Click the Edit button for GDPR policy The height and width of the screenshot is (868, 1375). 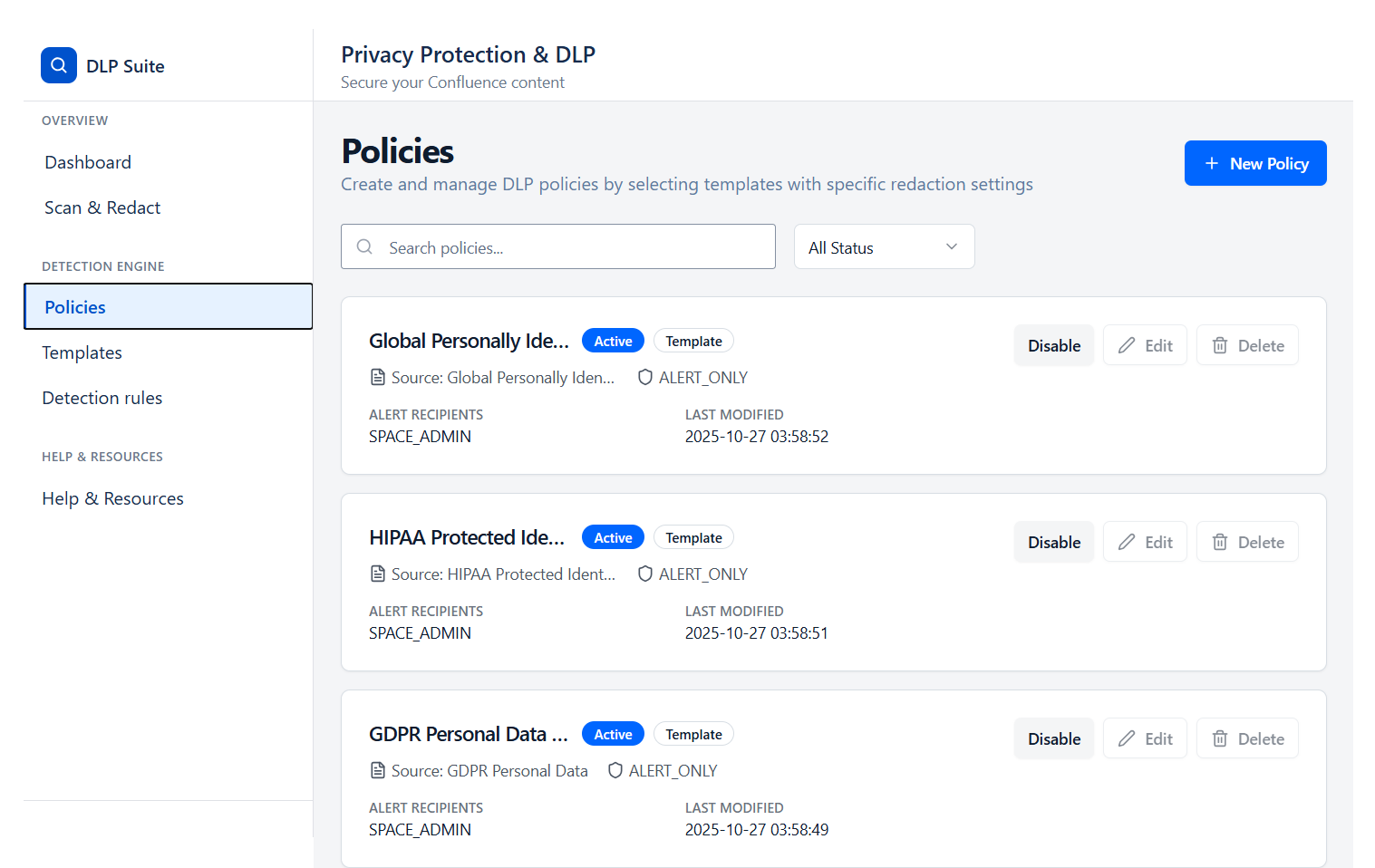click(x=1145, y=738)
